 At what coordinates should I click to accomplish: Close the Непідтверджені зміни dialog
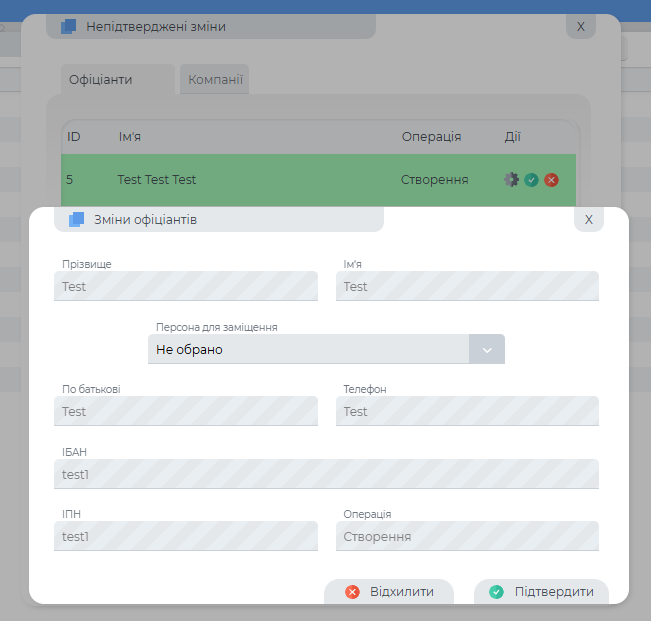coord(580,27)
